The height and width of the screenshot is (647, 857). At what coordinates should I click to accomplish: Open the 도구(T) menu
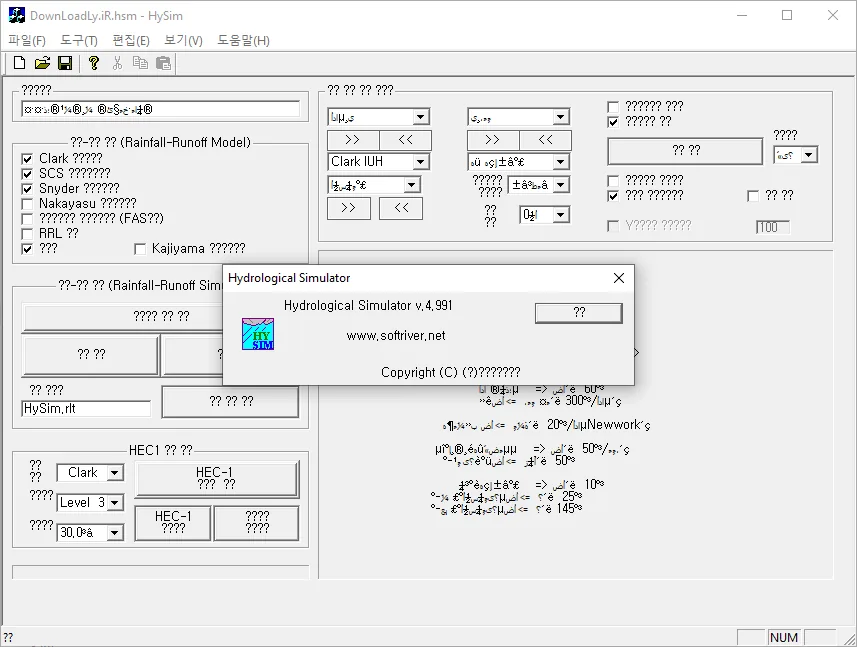pos(79,40)
